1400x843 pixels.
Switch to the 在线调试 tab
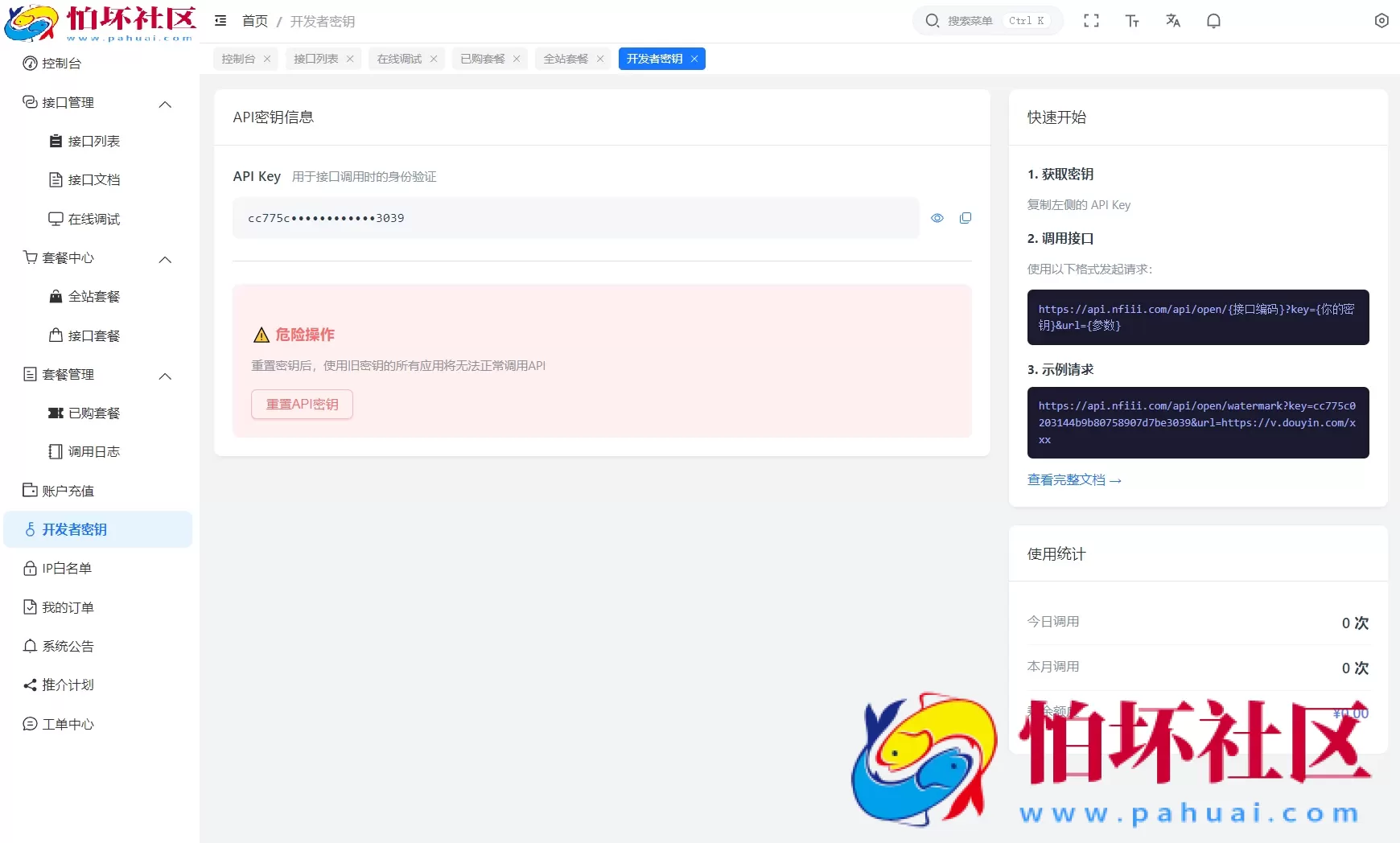pyautogui.click(x=397, y=58)
